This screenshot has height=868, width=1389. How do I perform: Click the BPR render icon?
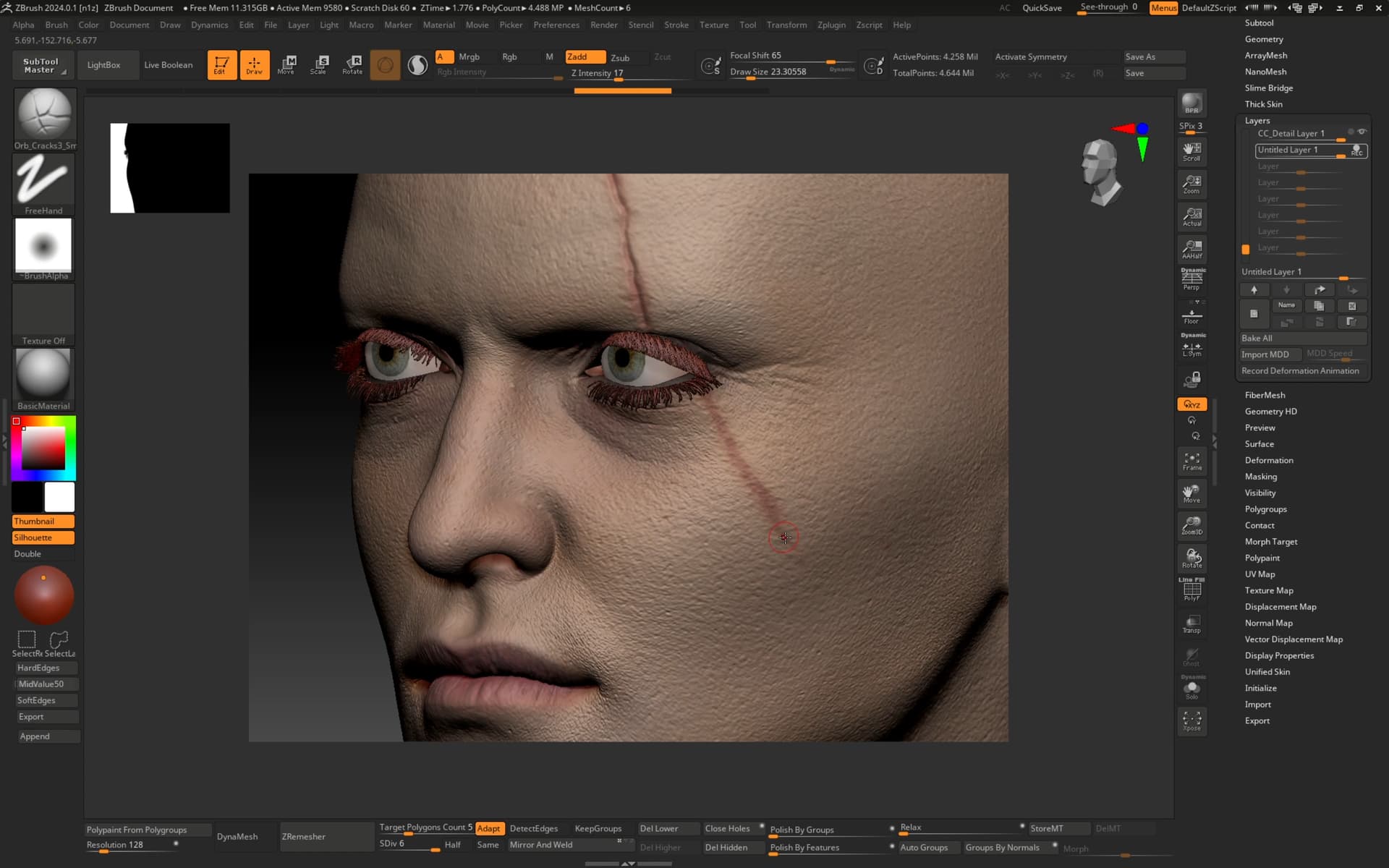[1192, 103]
